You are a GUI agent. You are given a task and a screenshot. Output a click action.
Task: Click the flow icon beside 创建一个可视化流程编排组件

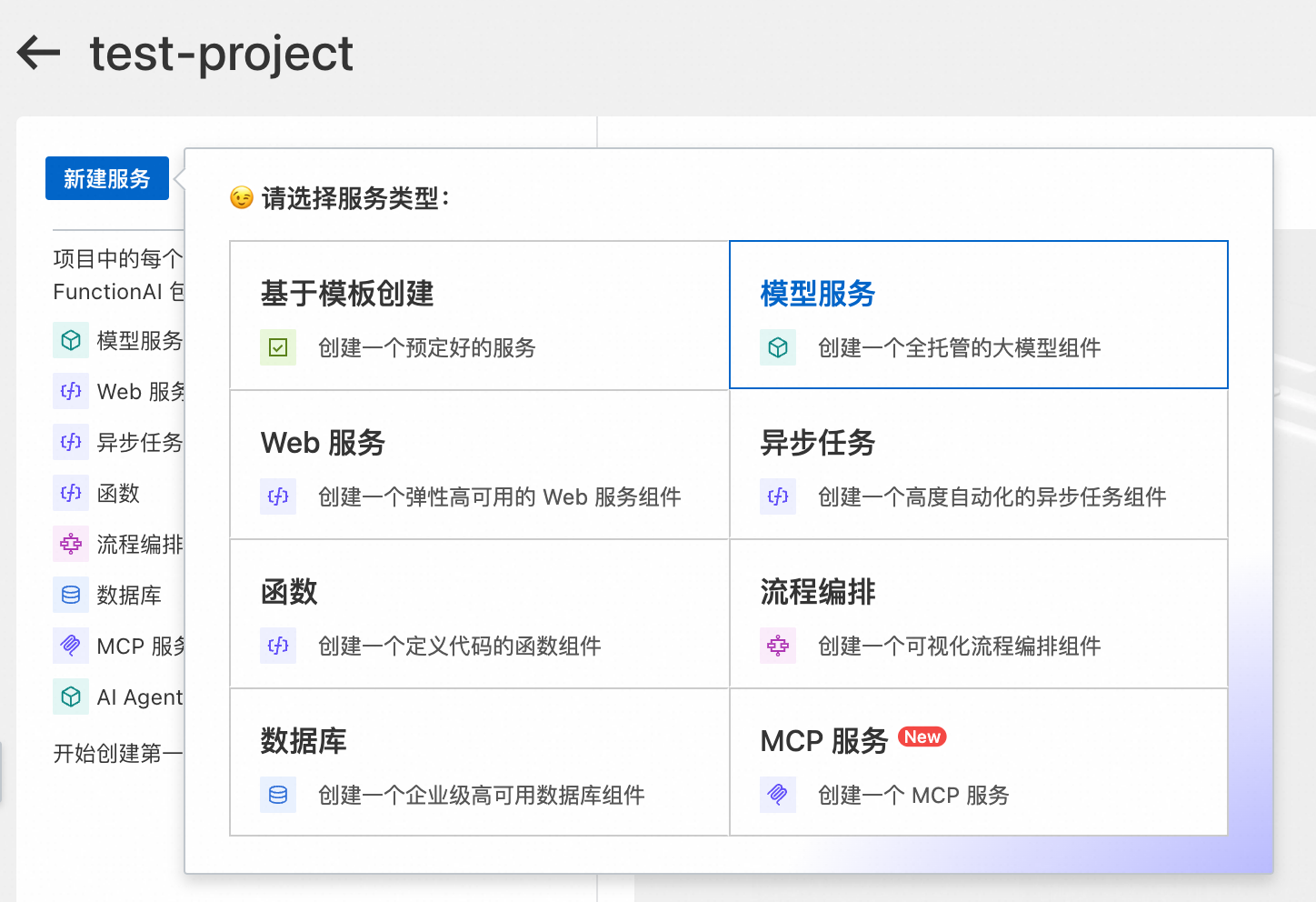778,646
